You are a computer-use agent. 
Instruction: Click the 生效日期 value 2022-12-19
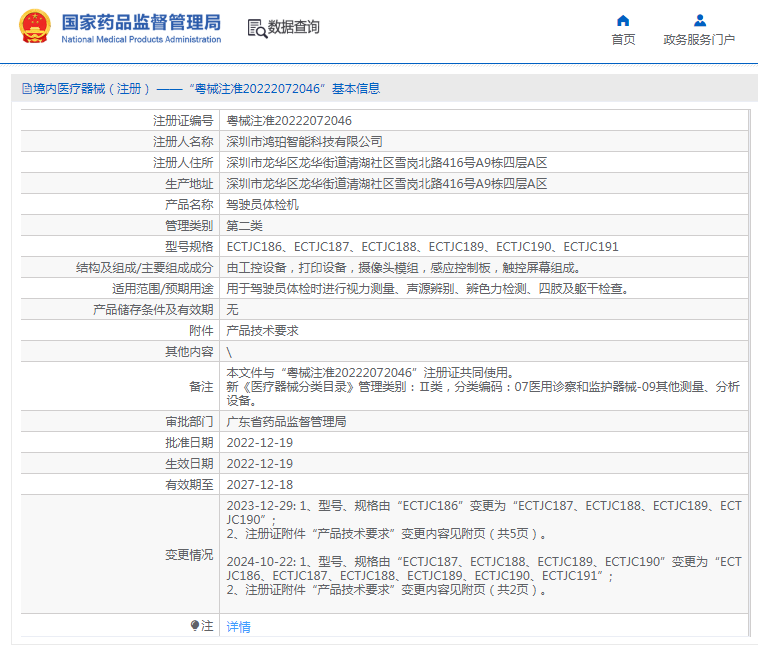pos(260,464)
